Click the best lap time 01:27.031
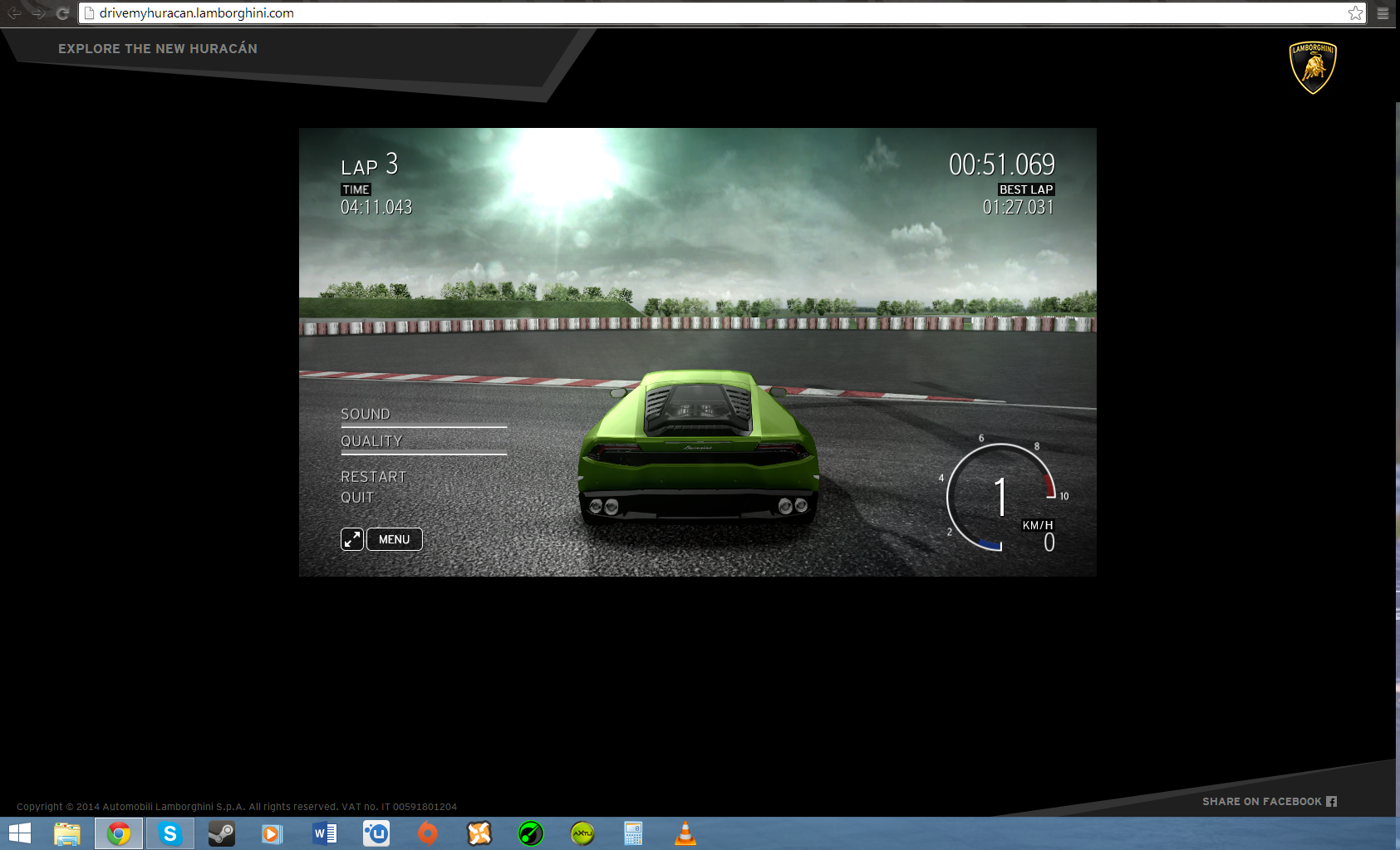This screenshot has height=850, width=1400. 1019,208
